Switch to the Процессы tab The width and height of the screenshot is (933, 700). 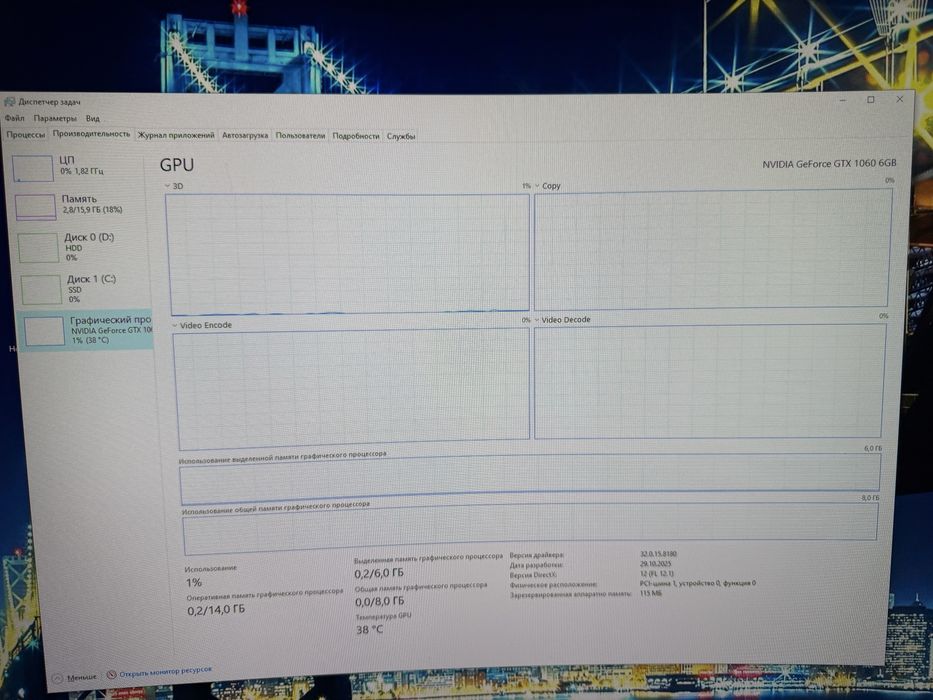click(x=26, y=135)
